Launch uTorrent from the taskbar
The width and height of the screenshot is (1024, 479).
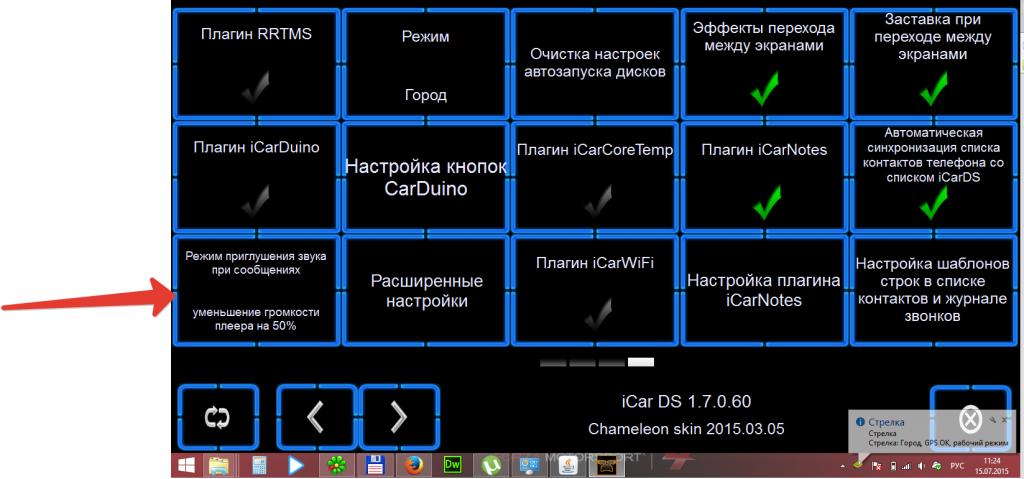click(x=491, y=465)
